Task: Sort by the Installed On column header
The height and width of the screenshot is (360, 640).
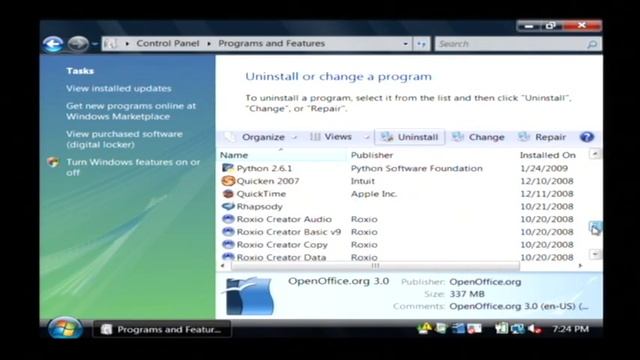Action: 548,155
